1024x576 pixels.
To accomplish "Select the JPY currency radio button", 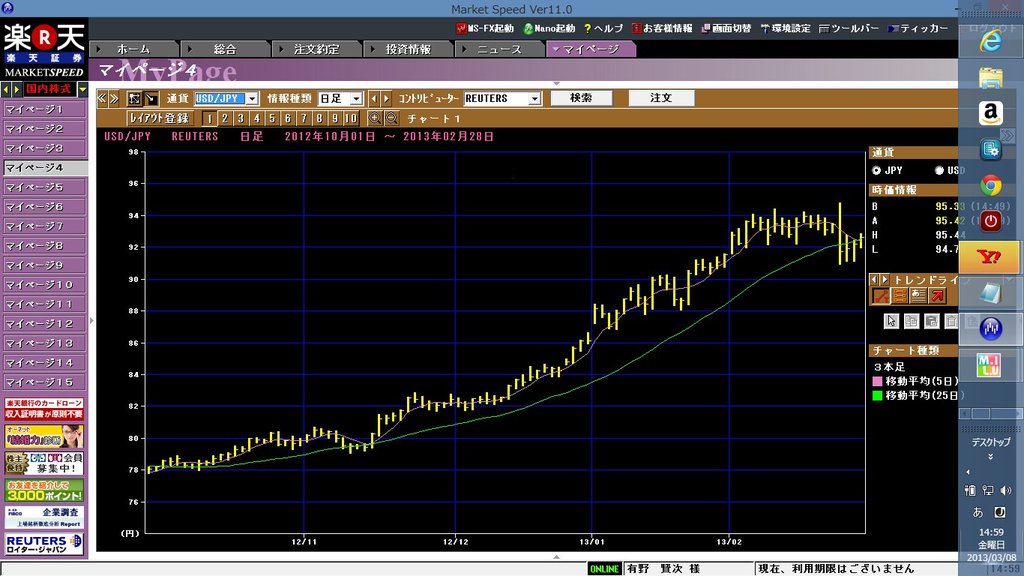I will [877, 170].
